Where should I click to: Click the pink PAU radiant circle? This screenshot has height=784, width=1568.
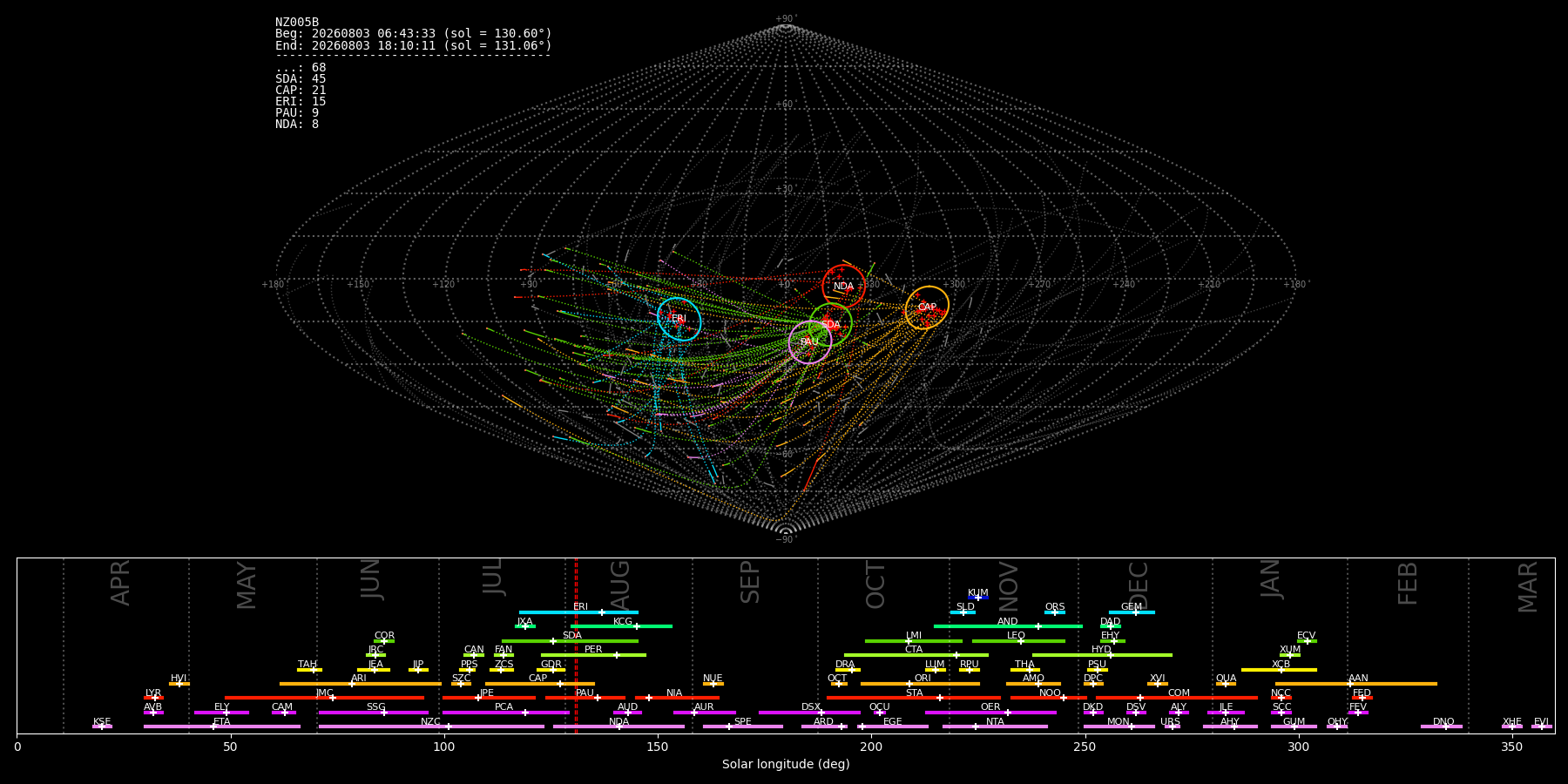[x=810, y=342]
